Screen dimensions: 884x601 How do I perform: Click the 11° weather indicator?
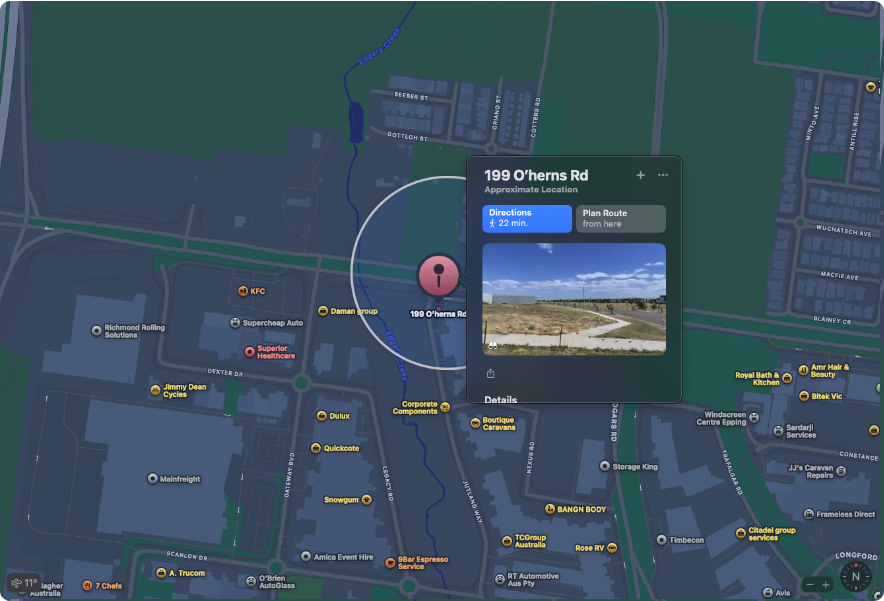[24, 582]
